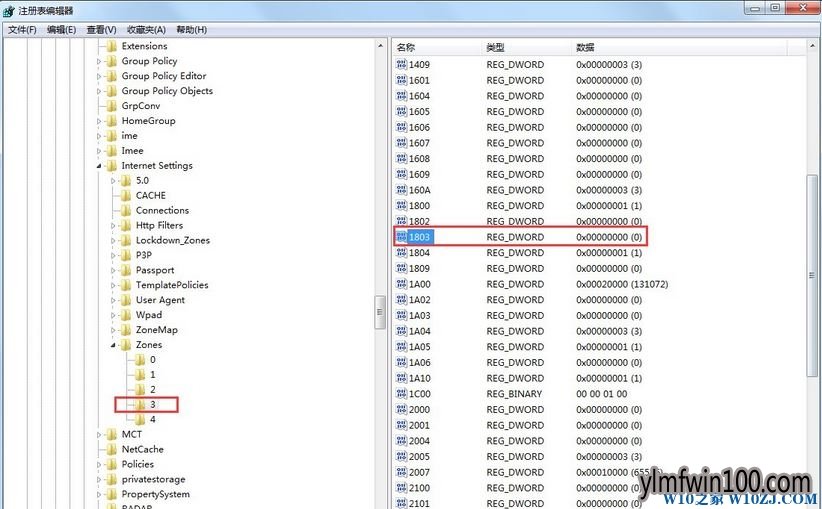Screen dimensions: 822x509
Task: Select the Extensions folder icon
Action: pyautogui.click(x=111, y=46)
